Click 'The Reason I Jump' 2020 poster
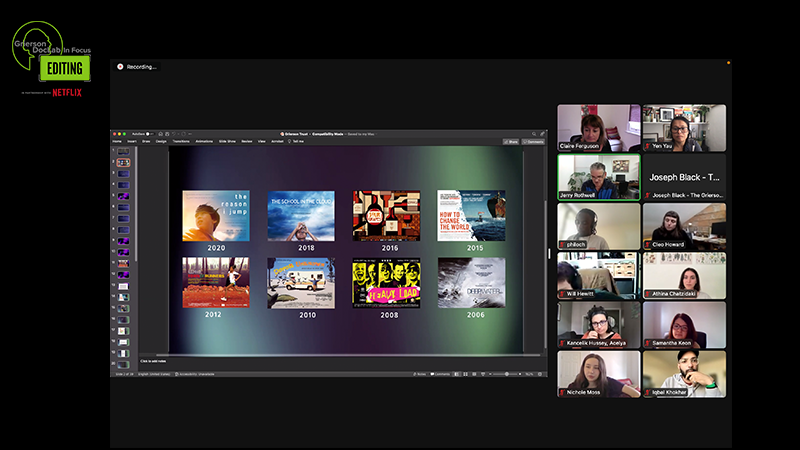Viewport: 800px width, 450px height. pyautogui.click(x=216, y=216)
